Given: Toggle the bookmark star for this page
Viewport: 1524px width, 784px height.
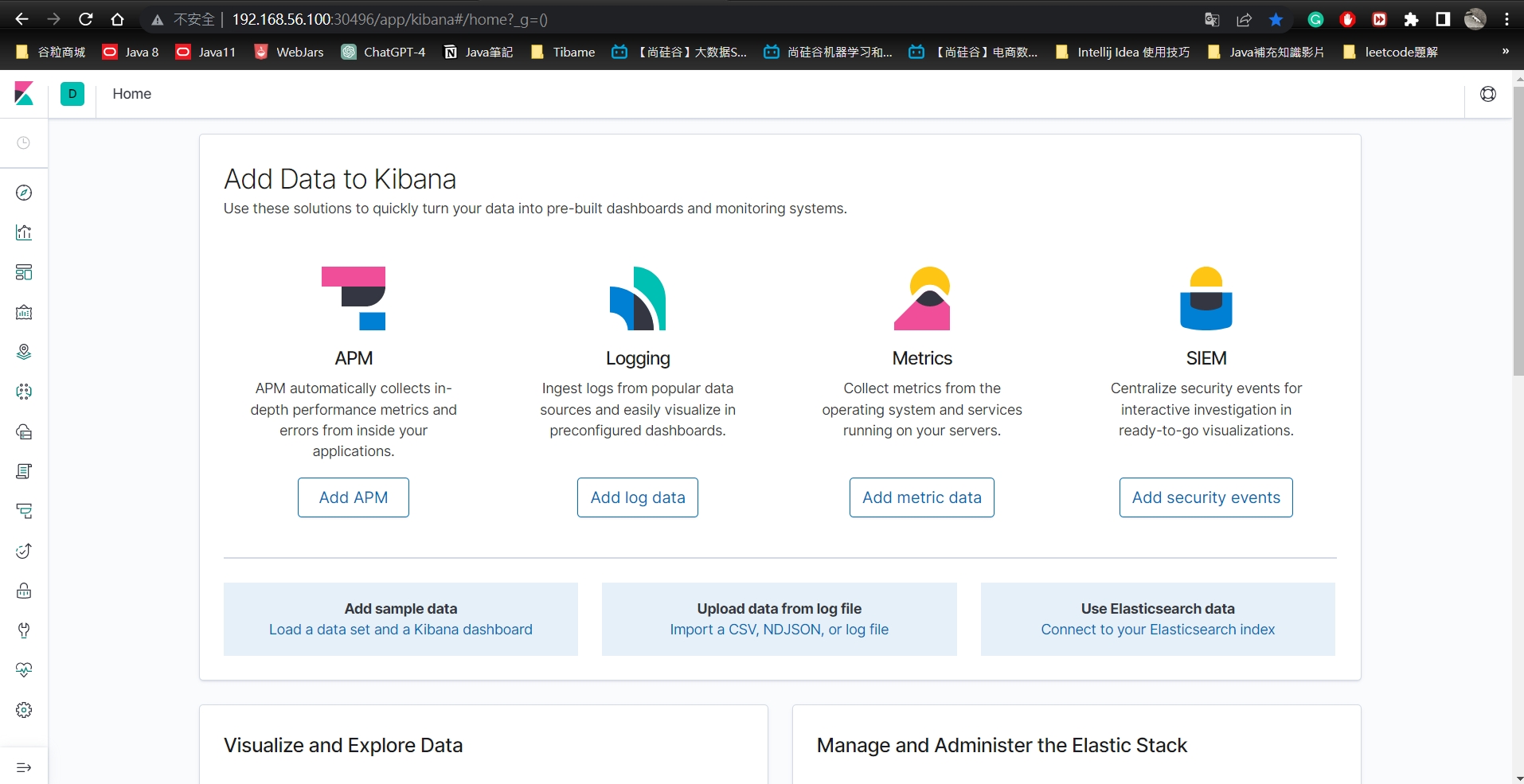Looking at the screenshot, I should pyautogui.click(x=1276, y=20).
